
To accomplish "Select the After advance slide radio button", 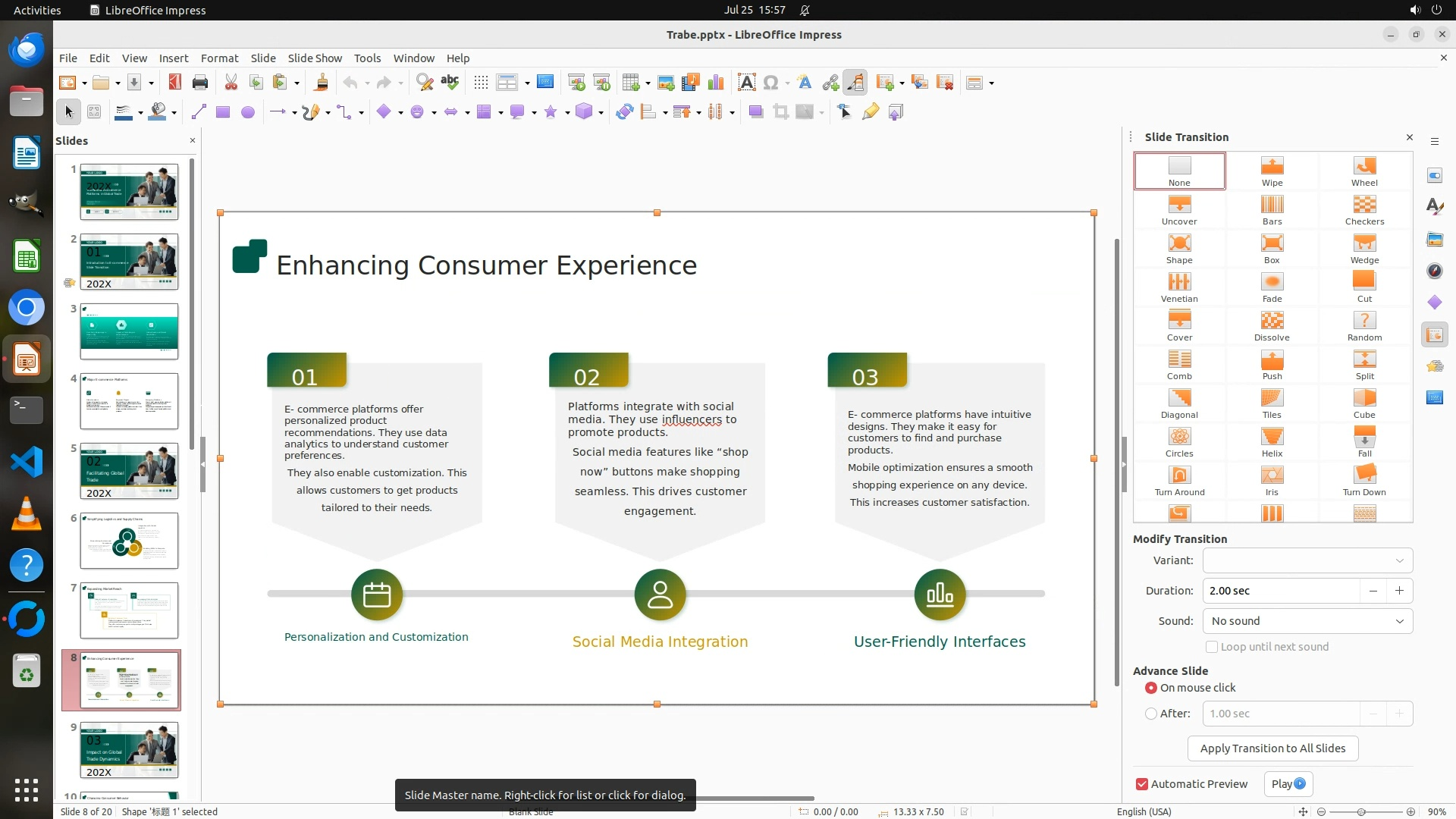I will point(1151,714).
